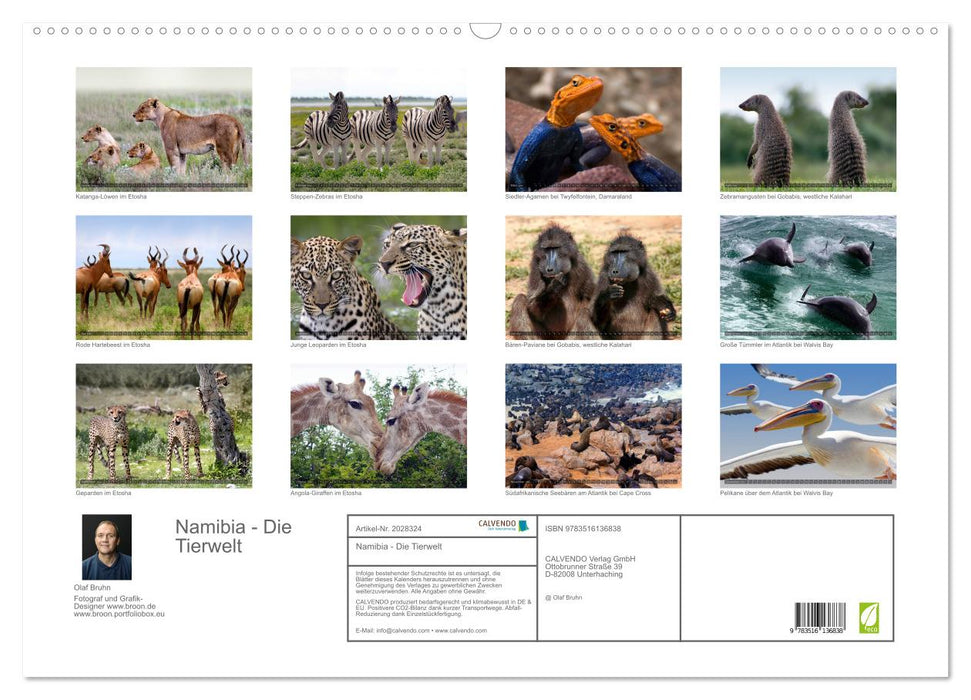Click the Zebramangusten bei Gobabis photo
This screenshot has height=700, width=971.
click(807, 126)
